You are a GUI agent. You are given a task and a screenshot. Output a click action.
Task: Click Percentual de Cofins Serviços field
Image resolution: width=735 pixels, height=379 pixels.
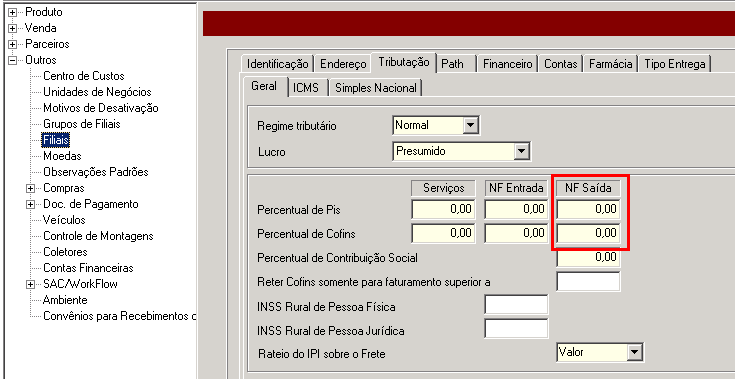point(443,233)
